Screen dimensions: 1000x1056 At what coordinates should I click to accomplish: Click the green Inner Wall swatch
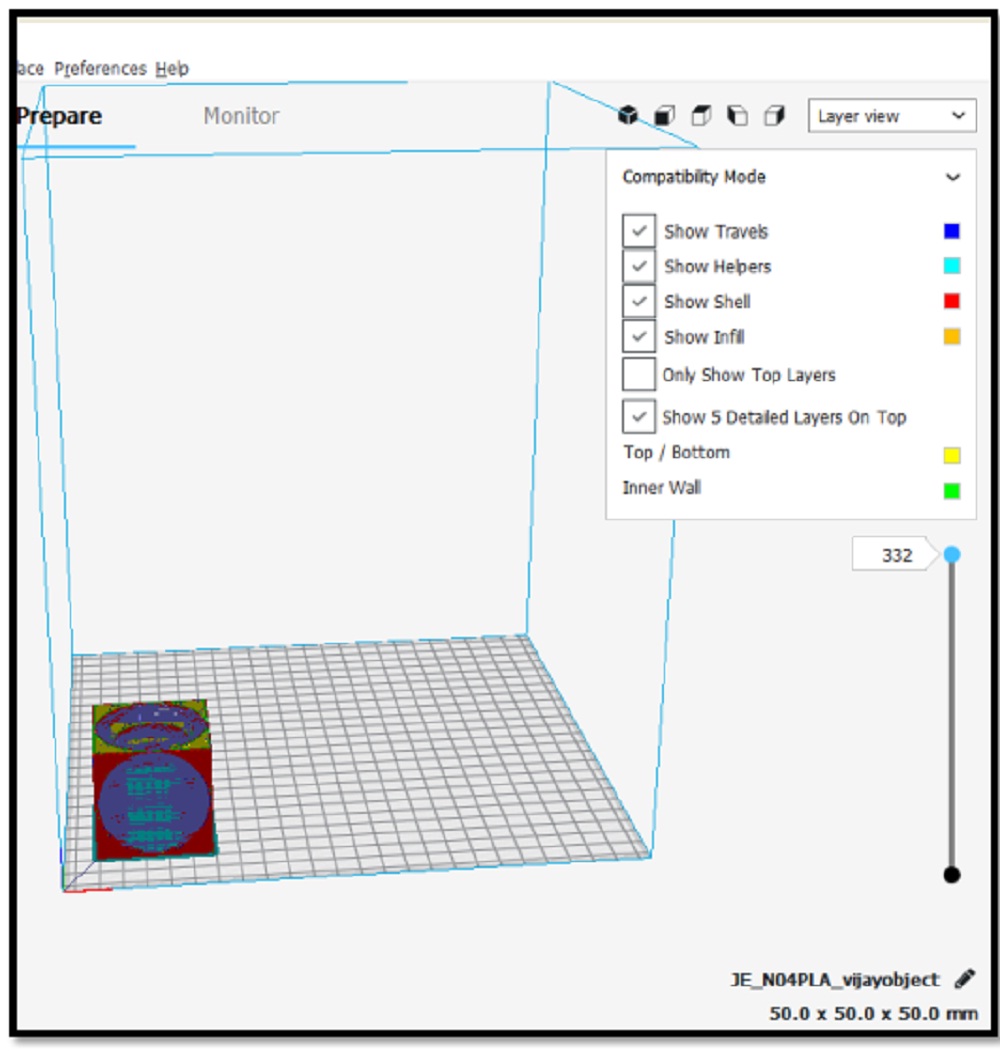click(952, 491)
